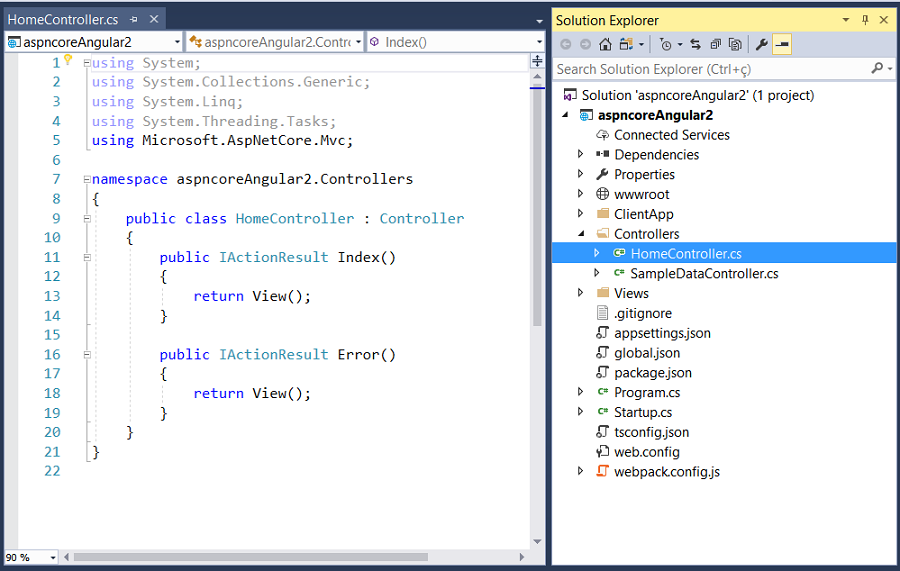Toggle the Solution Explorer auto-hide pin
Image resolution: width=900 pixels, height=571 pixels.
pyautogui.click(x=865, y=20)
